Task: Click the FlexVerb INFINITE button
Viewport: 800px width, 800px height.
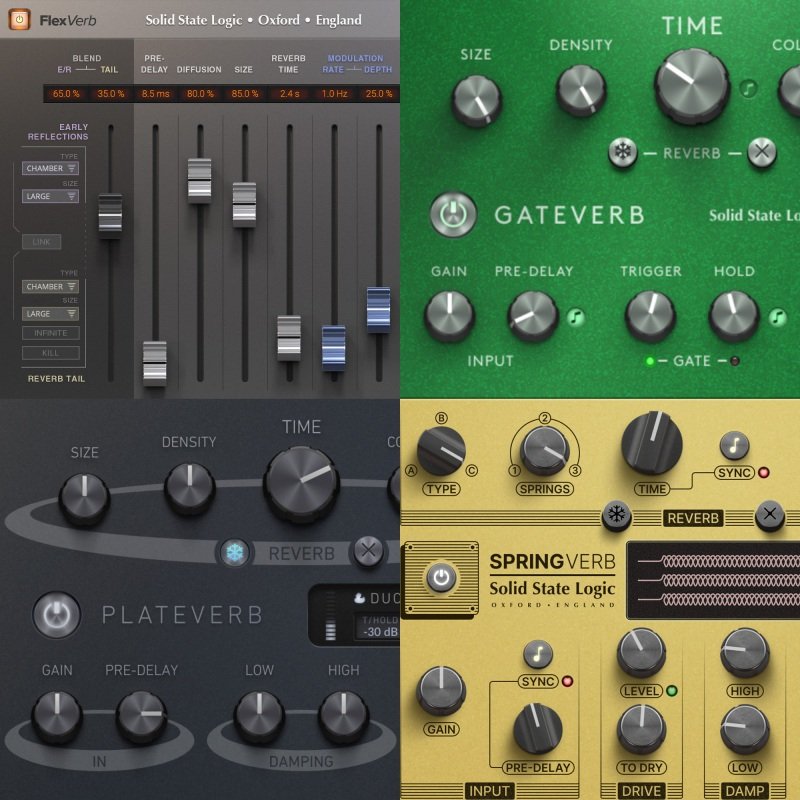Action: (x=51, y=333)
